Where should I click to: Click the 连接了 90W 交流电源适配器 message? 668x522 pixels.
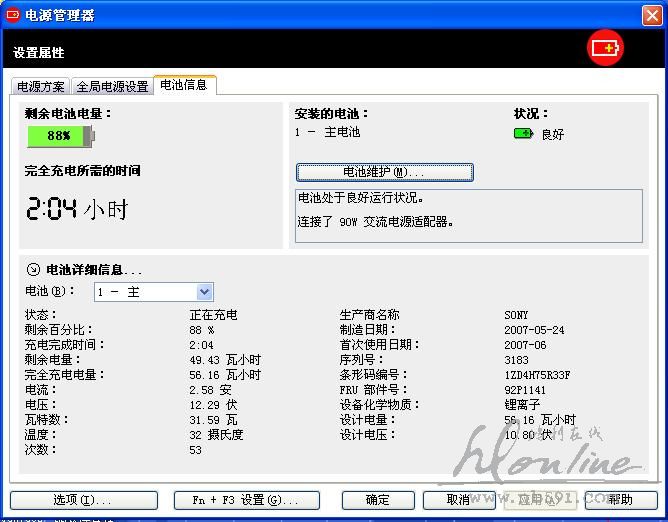click(375, 222)
